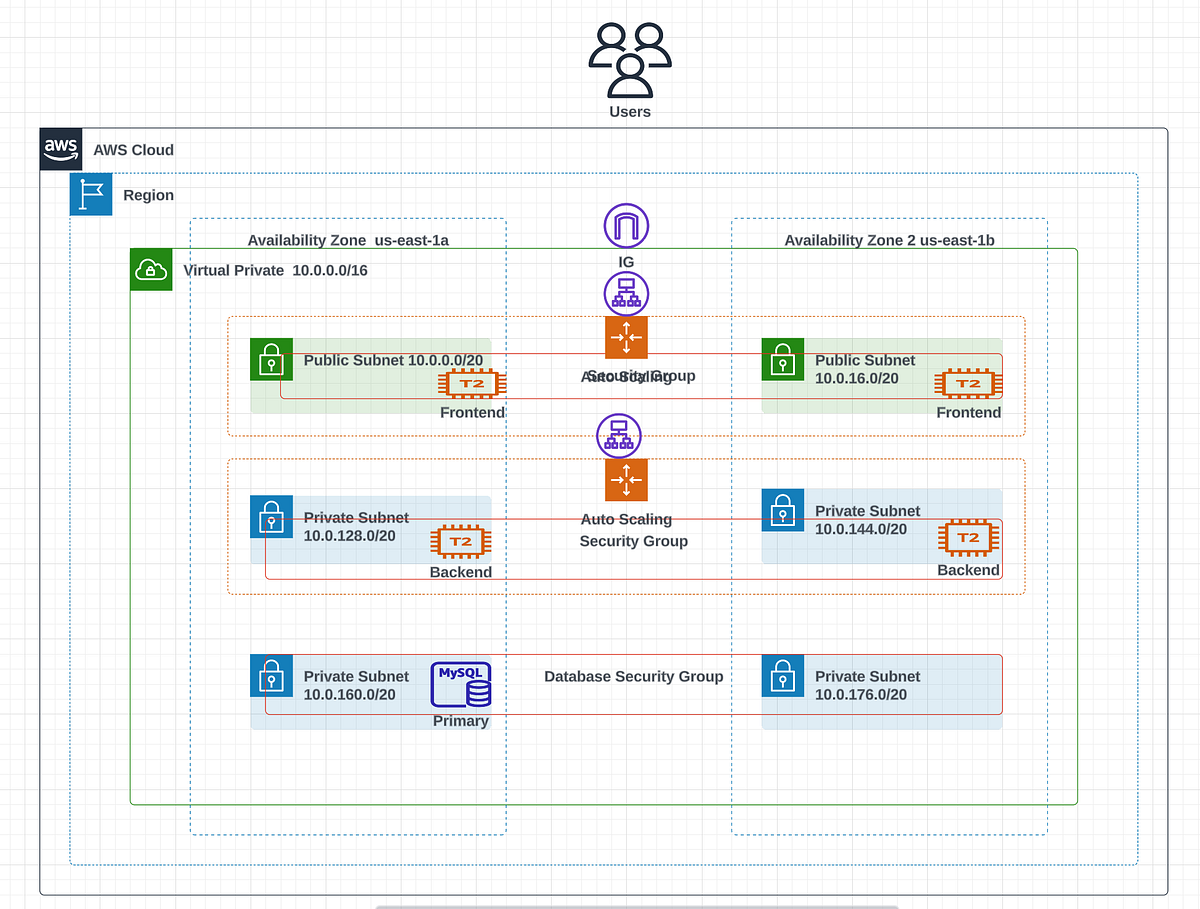This screenshot has height=909, width=1200.
Task: Click the MySQL Primary database icon
Action: pyautogui.click(x=461, y=686)
